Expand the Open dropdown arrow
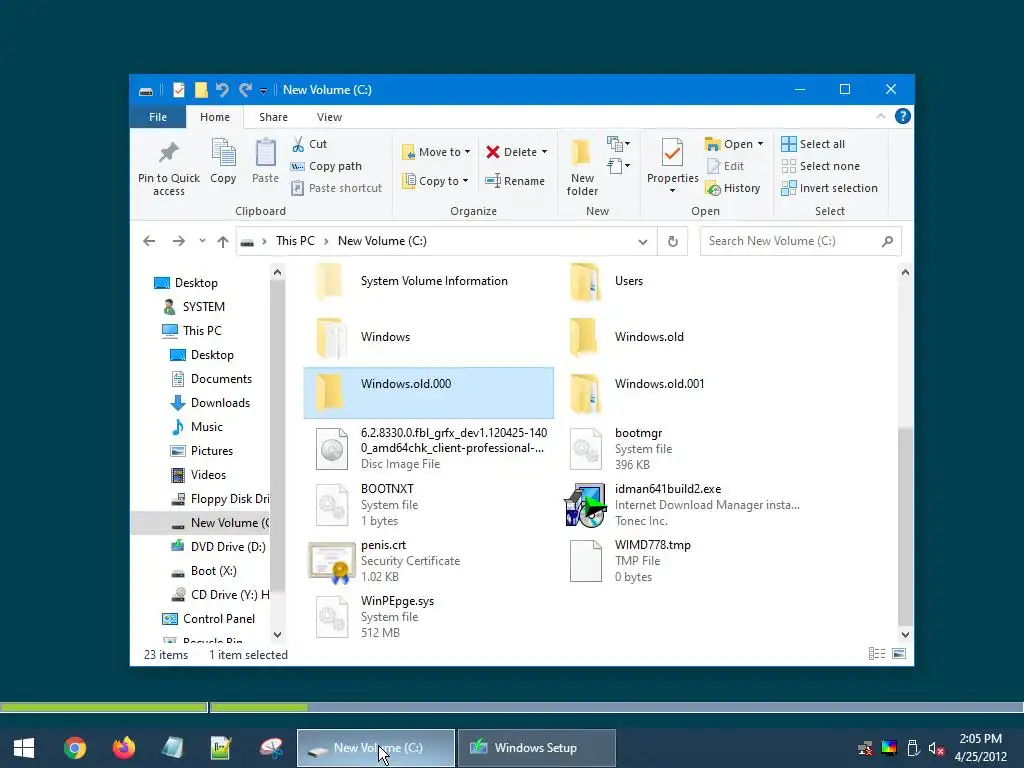1024x768 pixels. (760, 144)
